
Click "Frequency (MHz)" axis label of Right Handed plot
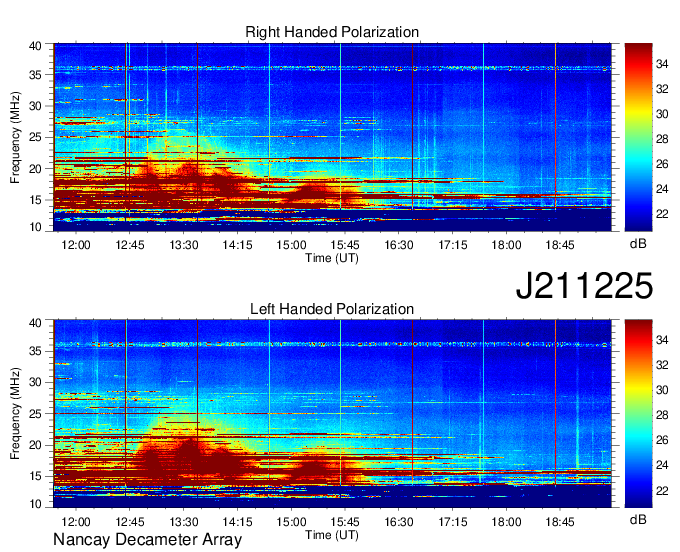(15, 137)
